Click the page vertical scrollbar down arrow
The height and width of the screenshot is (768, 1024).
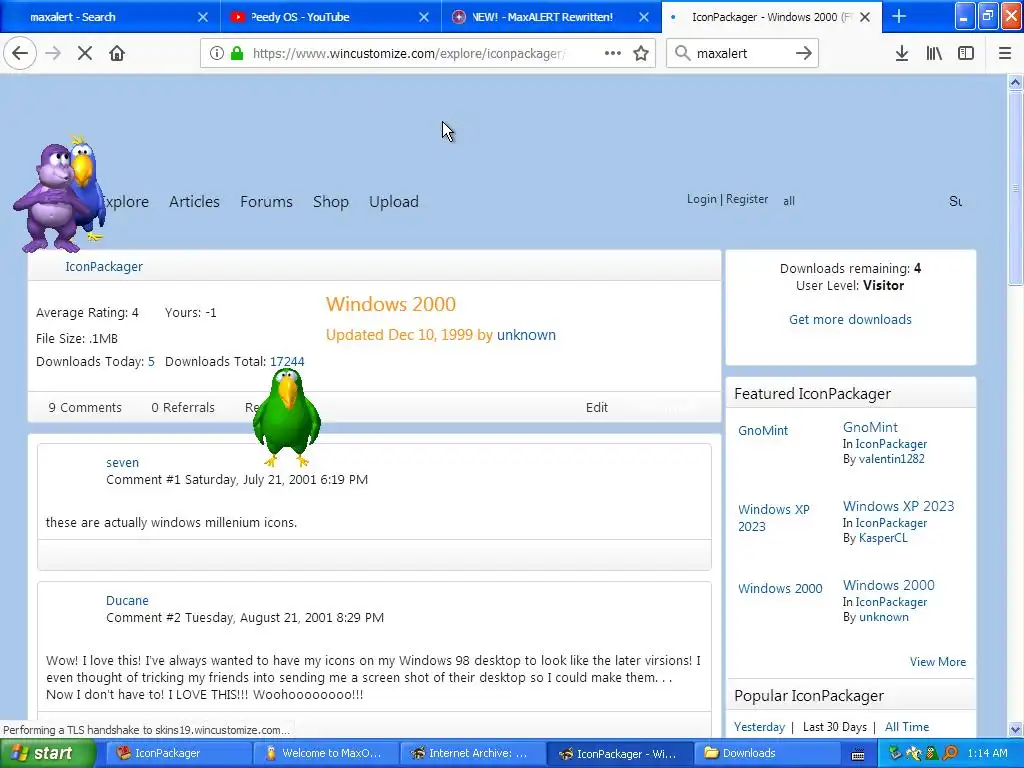click(x=1015, y=729)
